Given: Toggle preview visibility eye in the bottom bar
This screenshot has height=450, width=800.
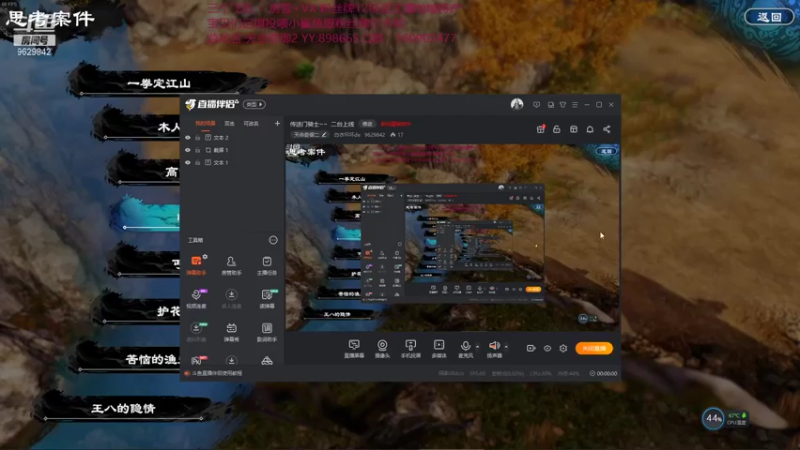Looking at the screenshot, I should tap(547, 348).
